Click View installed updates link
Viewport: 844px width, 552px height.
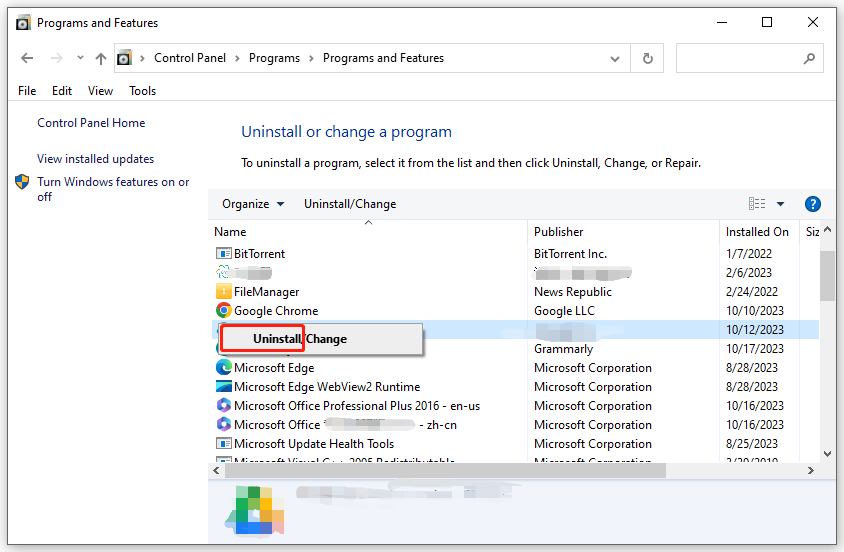[95, 159]
